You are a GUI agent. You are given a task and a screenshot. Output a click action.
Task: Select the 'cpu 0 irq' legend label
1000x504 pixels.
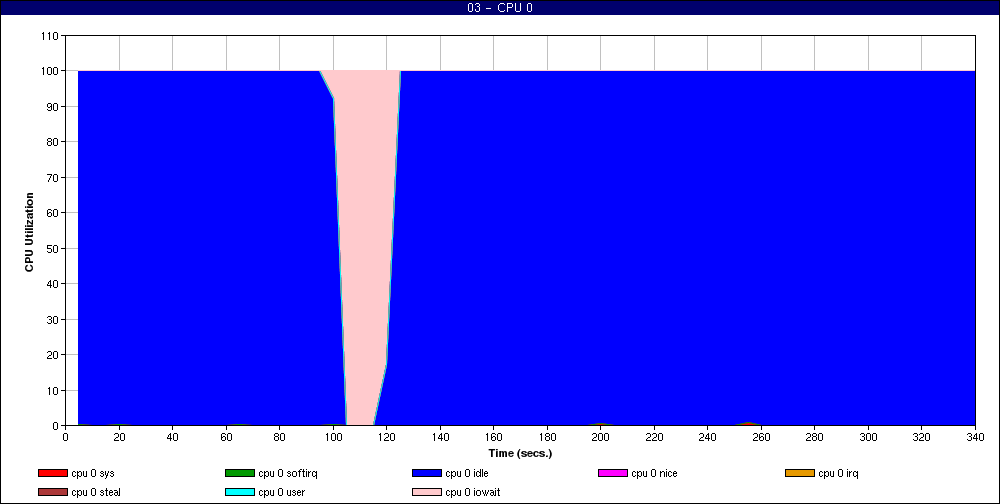(x=839, y=474)
